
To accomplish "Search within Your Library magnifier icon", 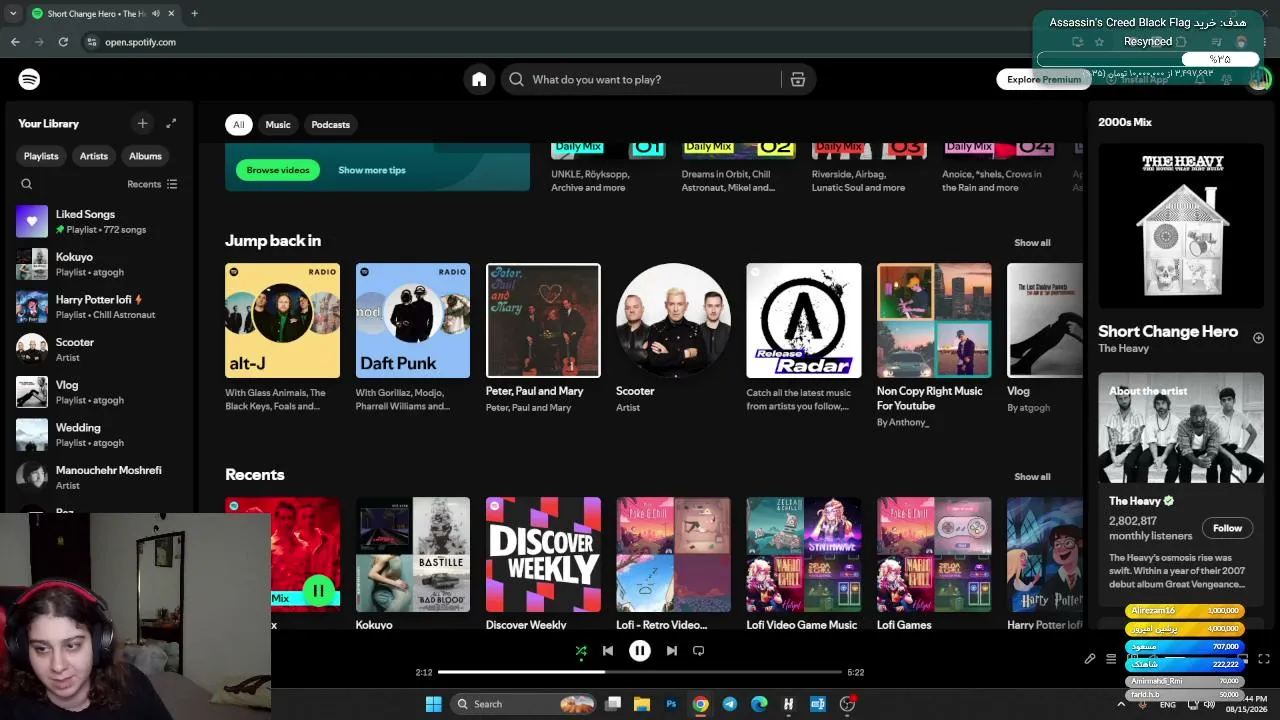I will click(27, 184).
